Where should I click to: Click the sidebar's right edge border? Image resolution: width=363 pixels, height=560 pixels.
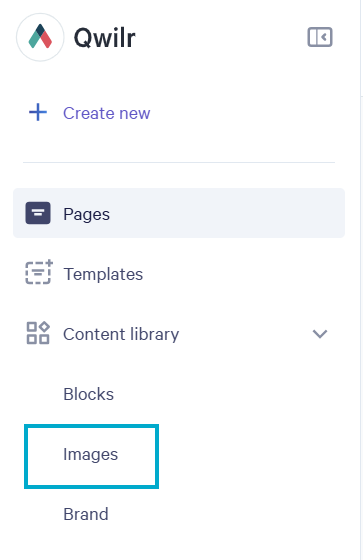pos(360,280)
